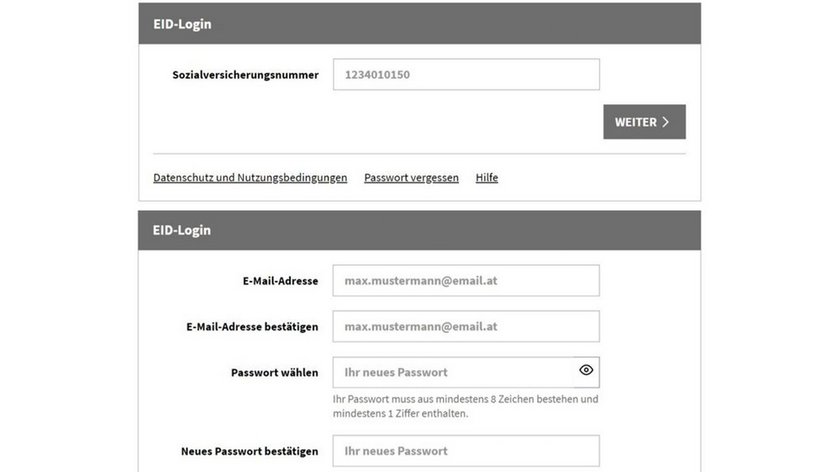Click the Passwort wählen label
This screenshot has height=472, width=838.
click(275, 373)
